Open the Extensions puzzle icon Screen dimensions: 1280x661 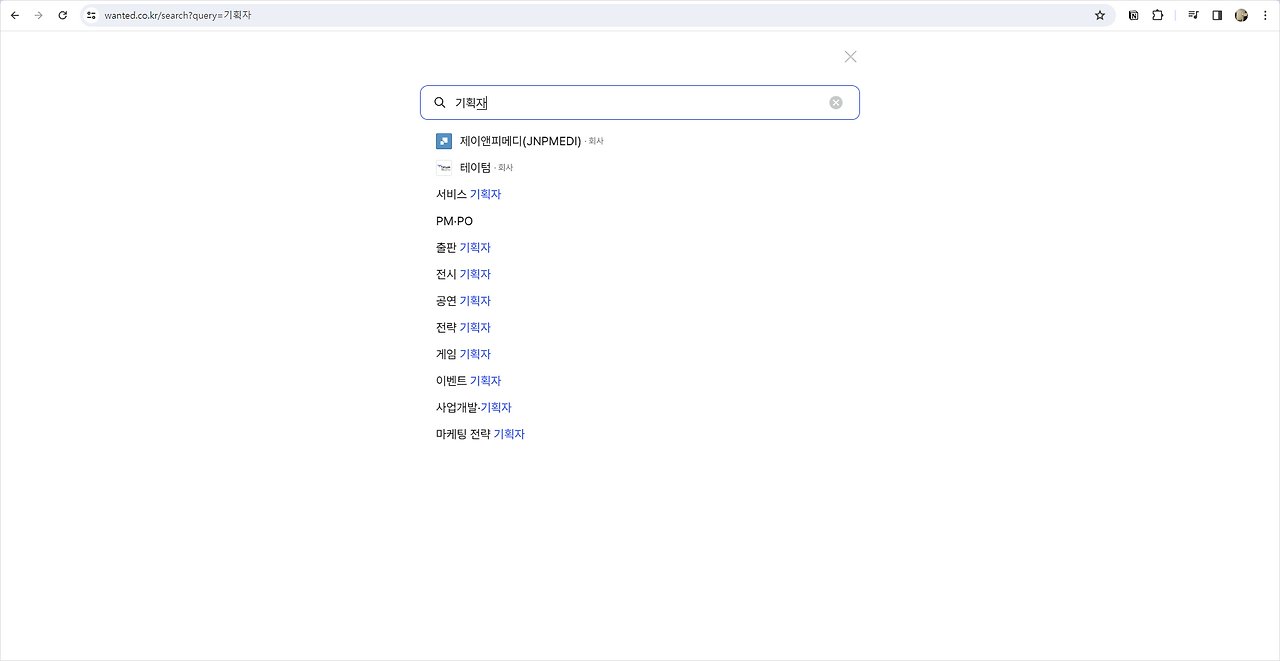pos(1157,15)
